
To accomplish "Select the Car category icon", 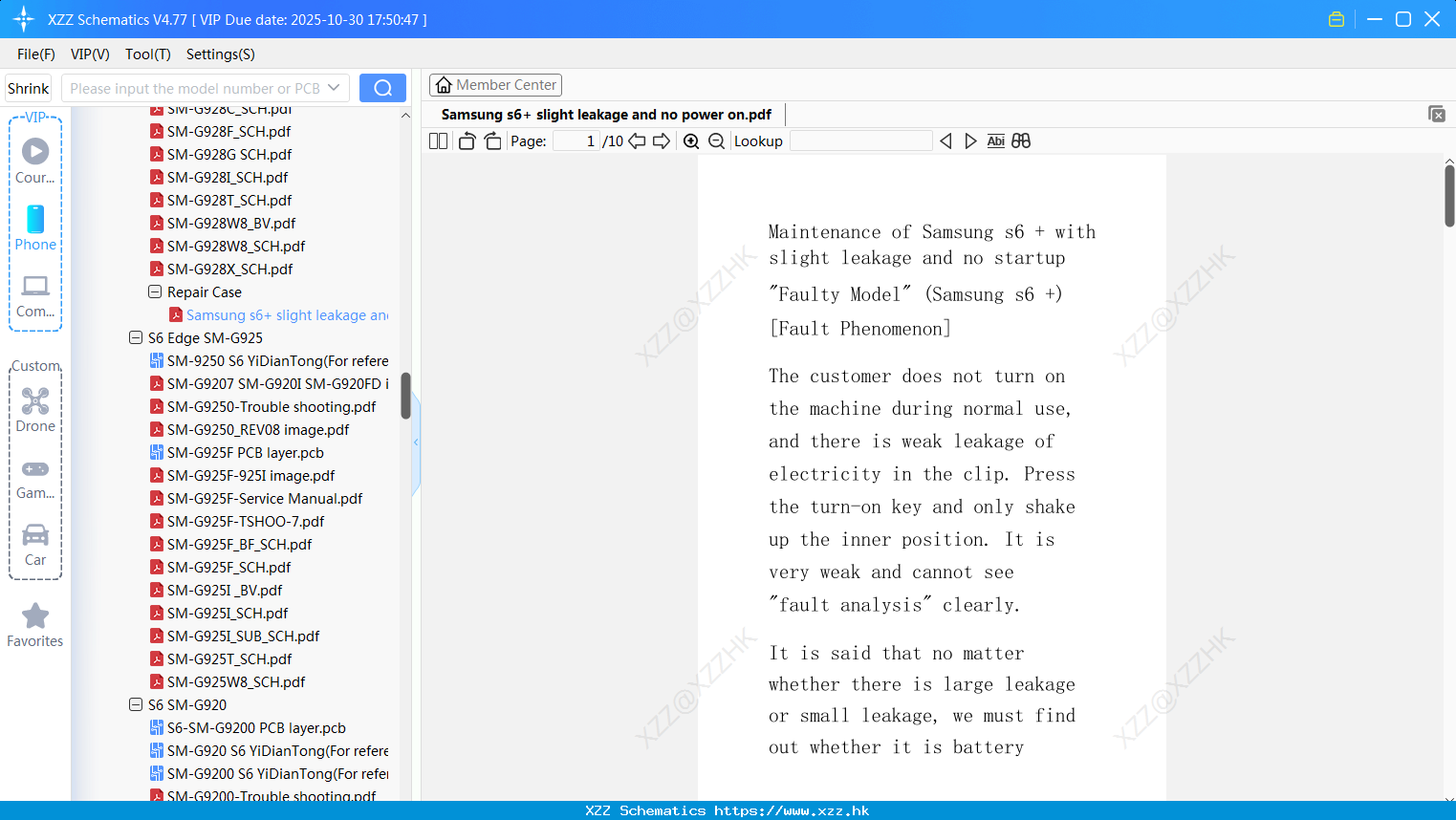I will click(x=35, y=544).
